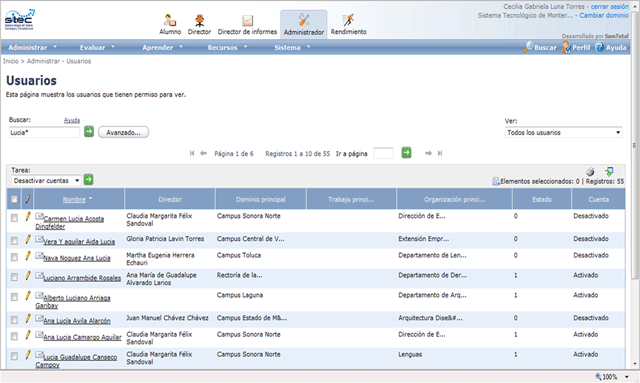
Task: Click pencil edit icon for Ana Lucía Avila Alarcón
Action: [28, 318]
